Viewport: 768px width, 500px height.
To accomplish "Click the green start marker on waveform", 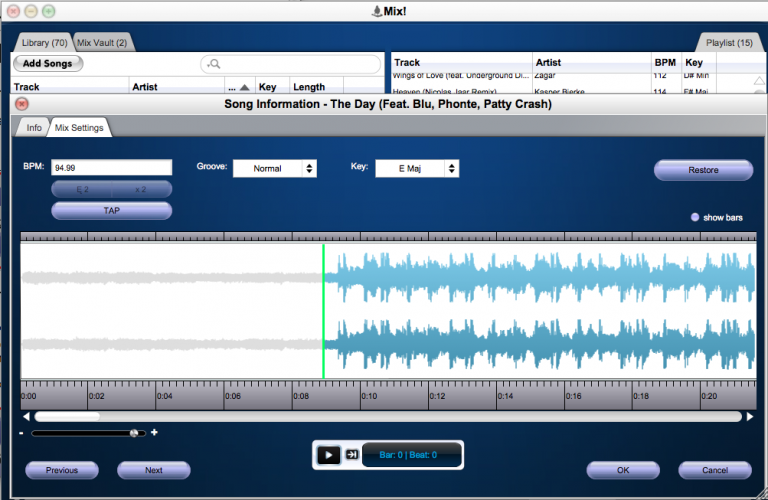I will (x=323, y=311).
